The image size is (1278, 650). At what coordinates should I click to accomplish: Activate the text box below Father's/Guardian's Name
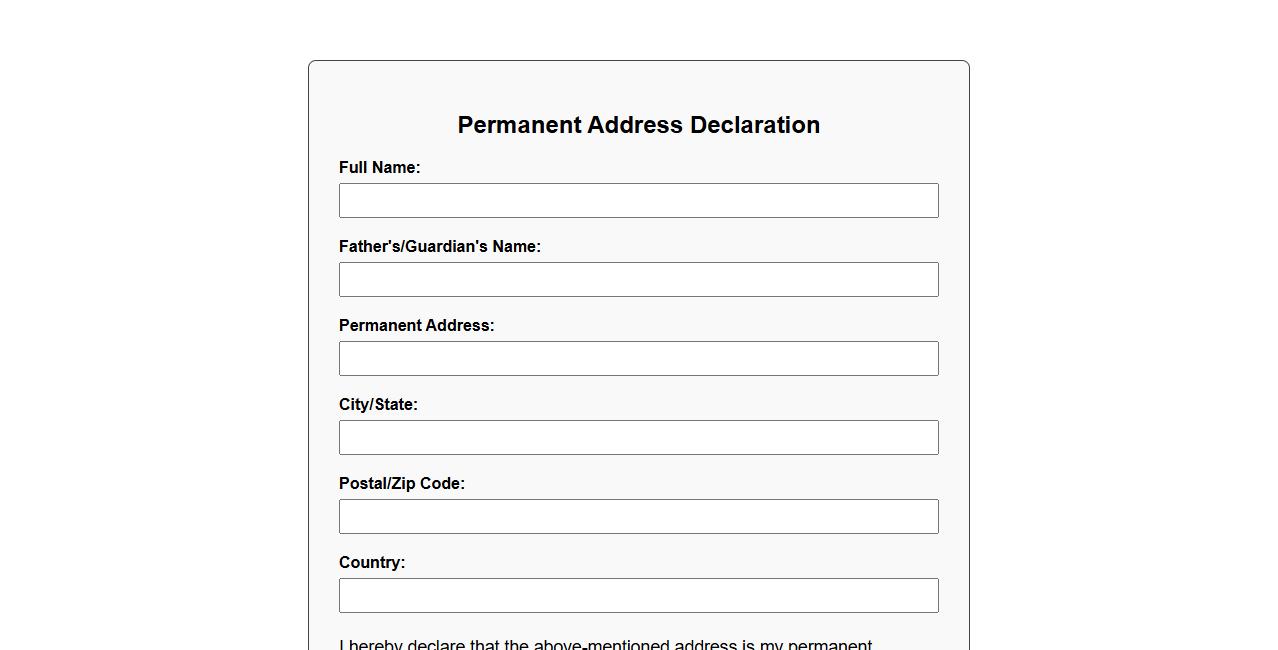(x=638, y=279)
